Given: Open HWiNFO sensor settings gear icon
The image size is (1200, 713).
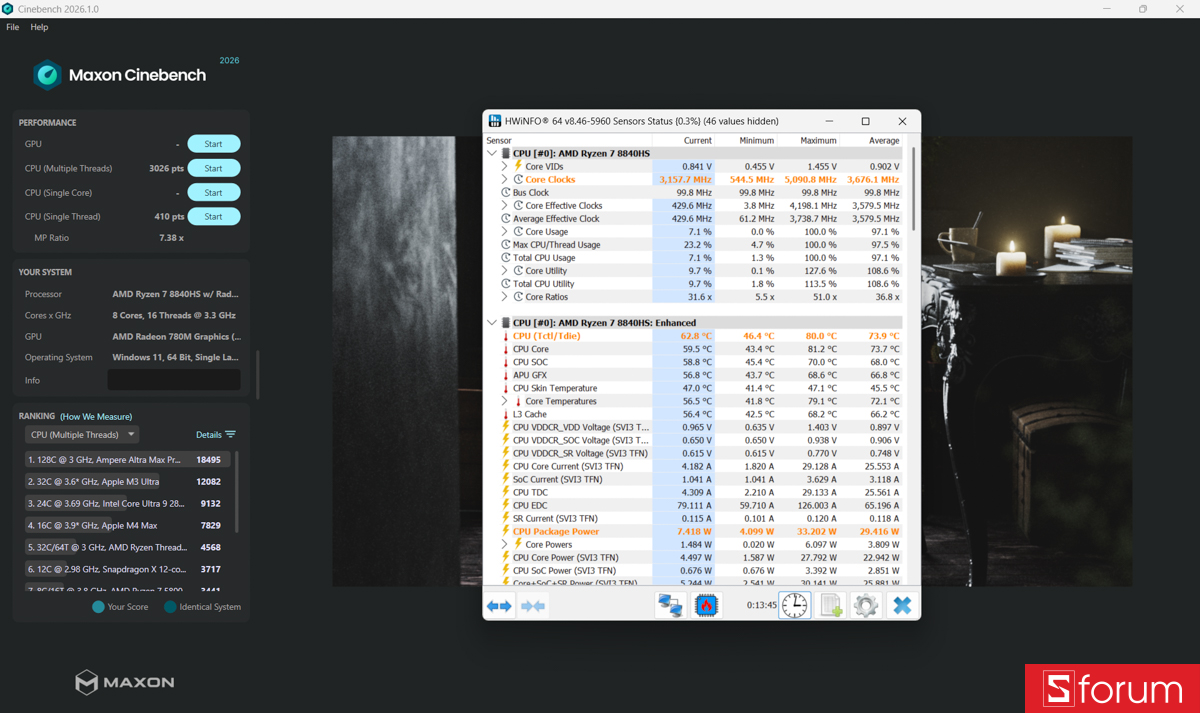Looking at the screenshot, I should (866, 605).
